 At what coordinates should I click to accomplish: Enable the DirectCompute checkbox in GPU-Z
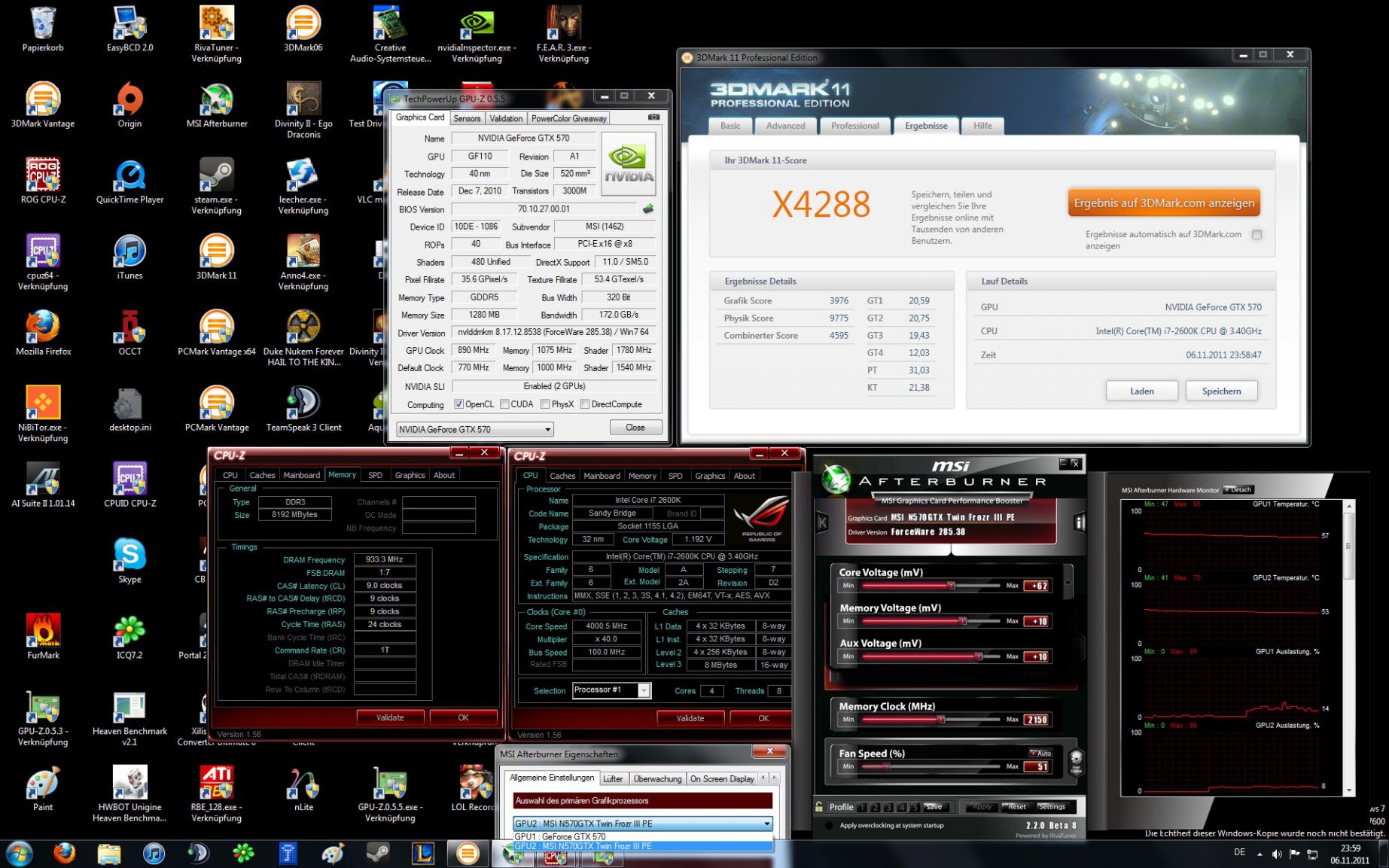pyautogui.click(x=585, y=404)
